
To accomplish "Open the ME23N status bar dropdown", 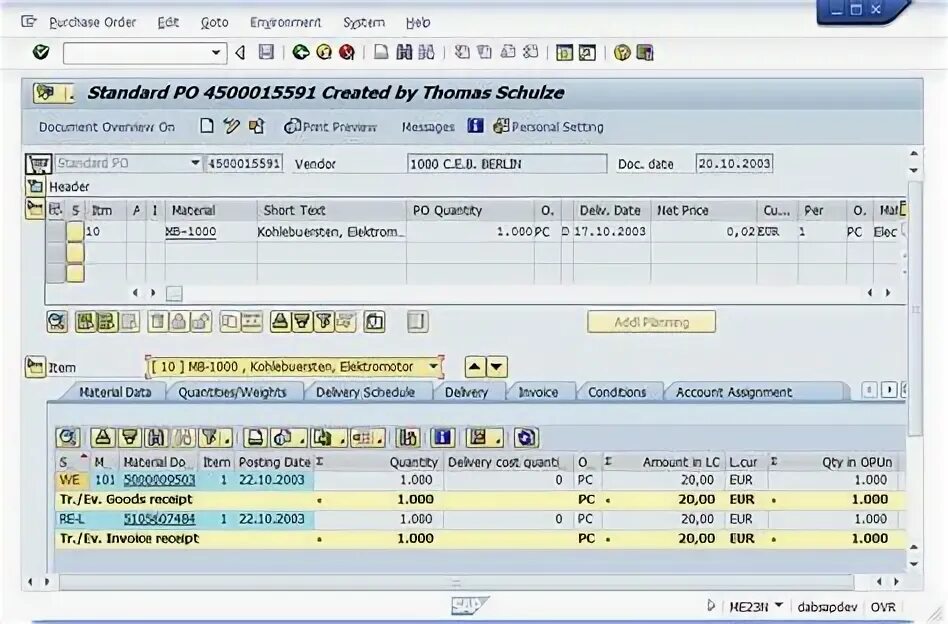I will [779, 605].
